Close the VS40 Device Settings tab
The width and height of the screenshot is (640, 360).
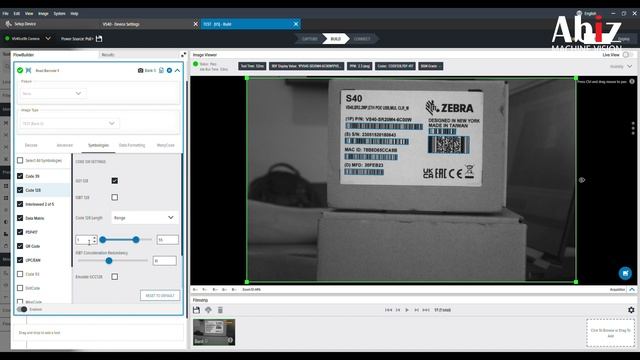(x=196, y=24)
